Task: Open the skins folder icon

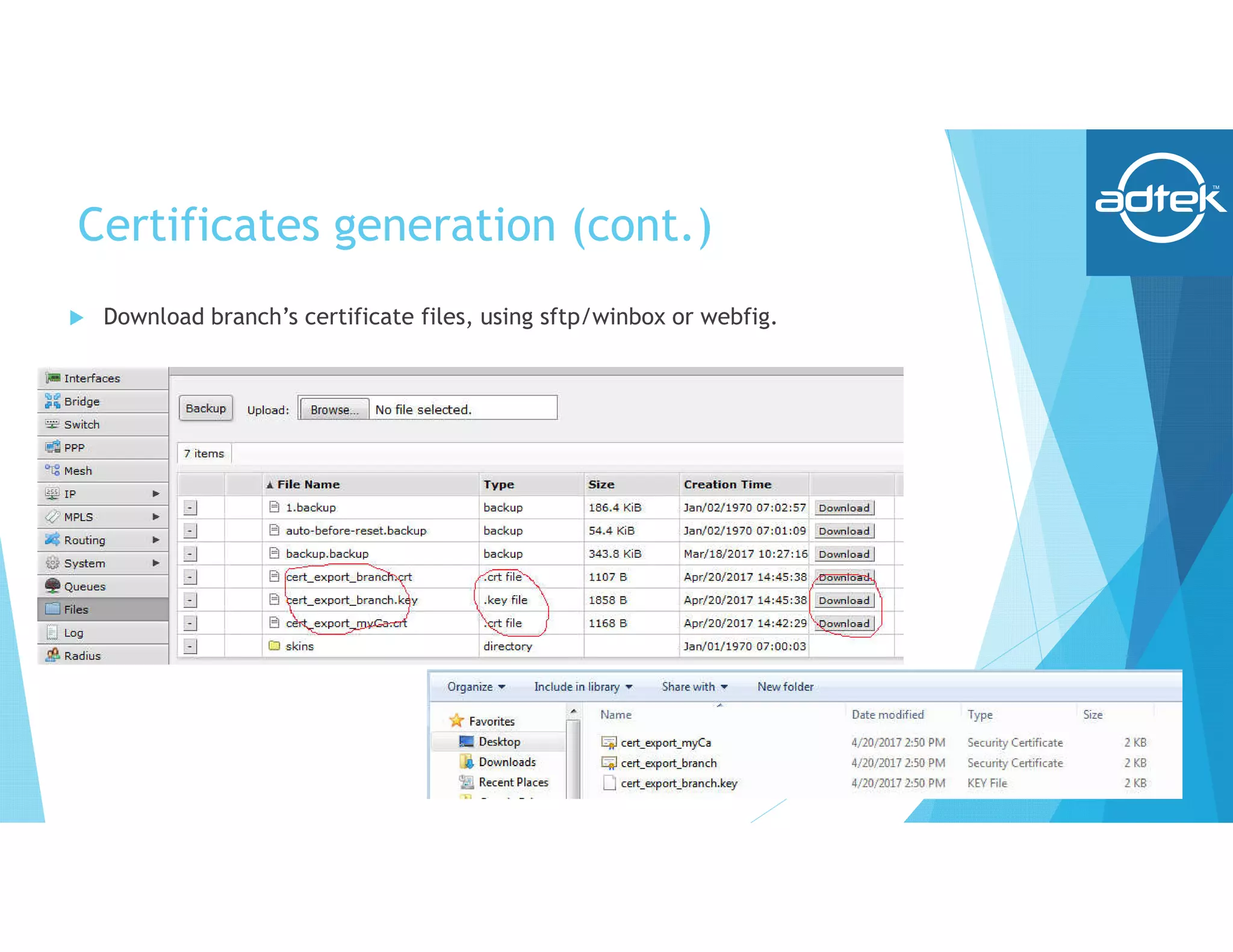Action: (x=275, y=646)
